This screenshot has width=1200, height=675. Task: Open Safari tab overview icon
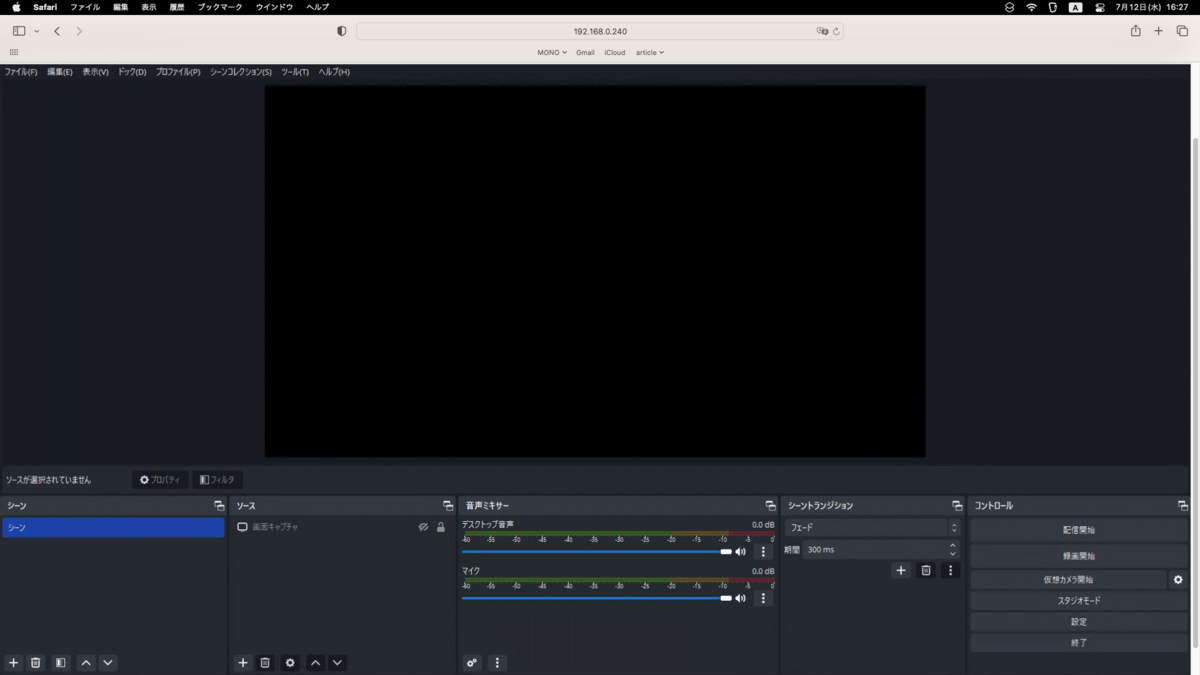(x=1182, y=31)
